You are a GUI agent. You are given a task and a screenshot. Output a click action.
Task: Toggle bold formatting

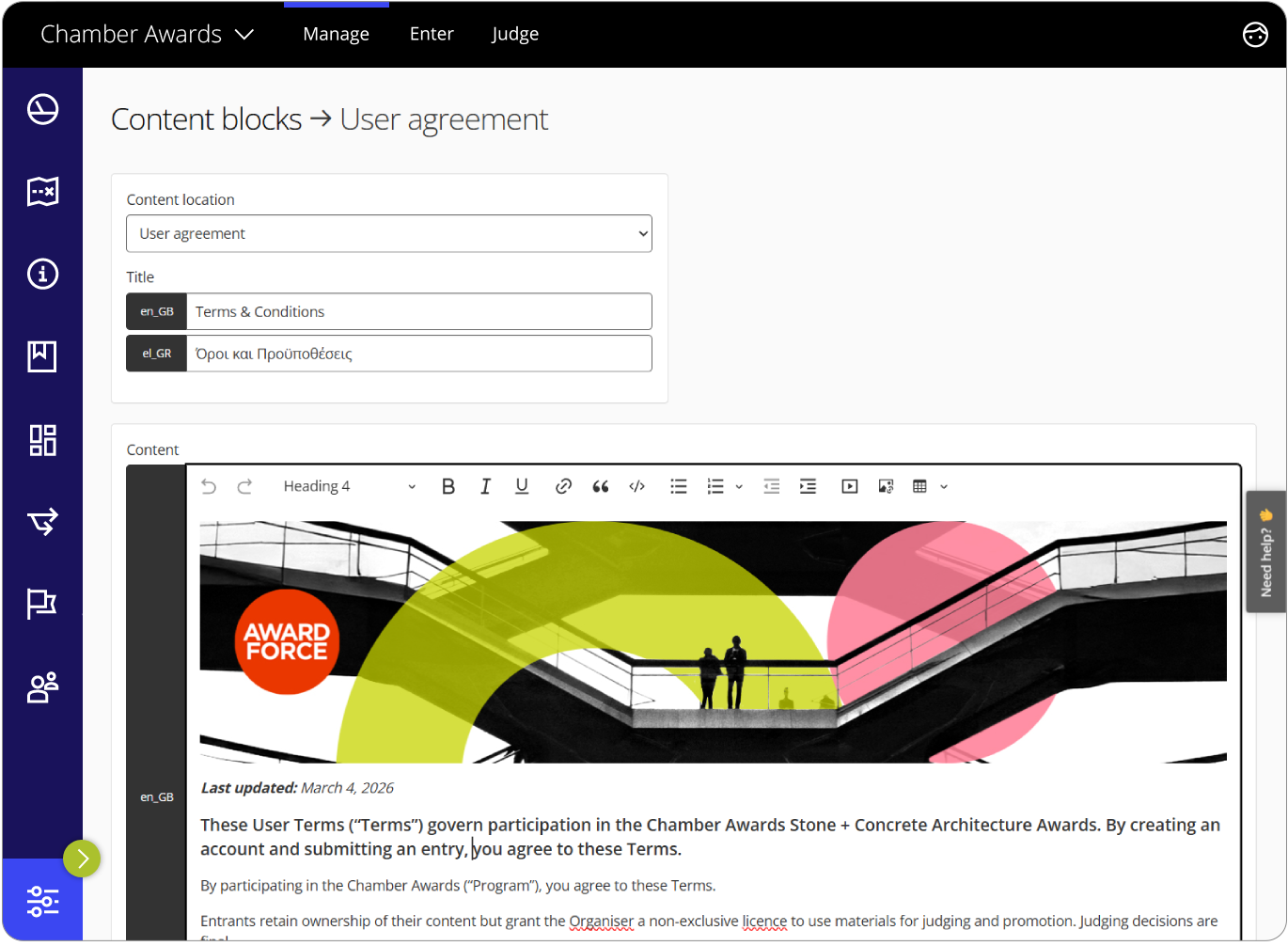448,485
